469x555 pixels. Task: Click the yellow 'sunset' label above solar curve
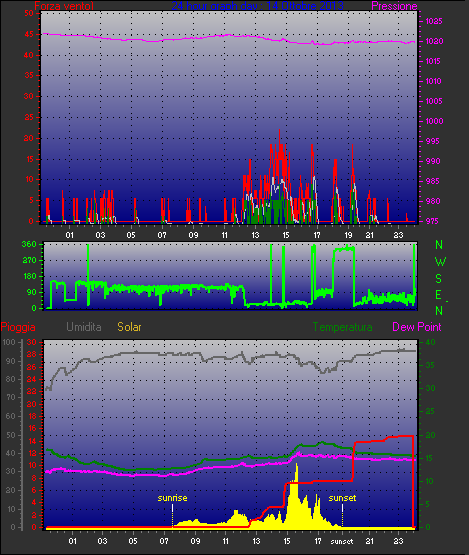pyautogui.click(x=342, y=498)
